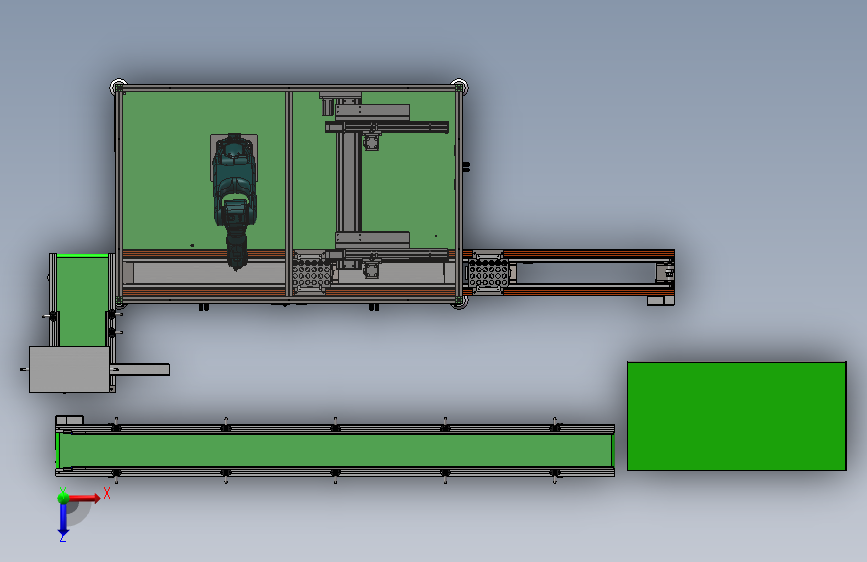
Task: Select the gray box beside the small conveyor
Action: point(69,370)
